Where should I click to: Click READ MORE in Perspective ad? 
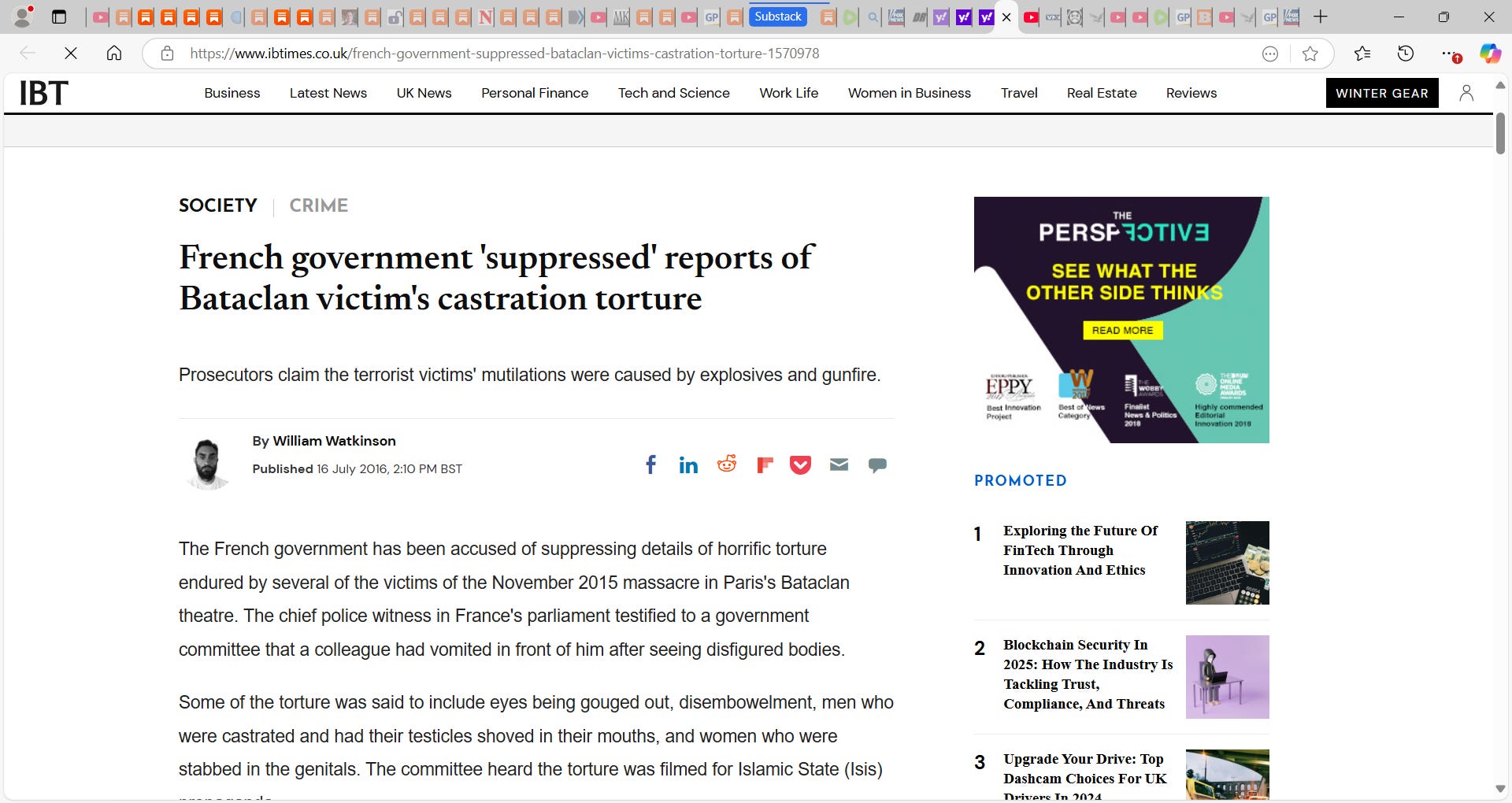coord(1122,331)
